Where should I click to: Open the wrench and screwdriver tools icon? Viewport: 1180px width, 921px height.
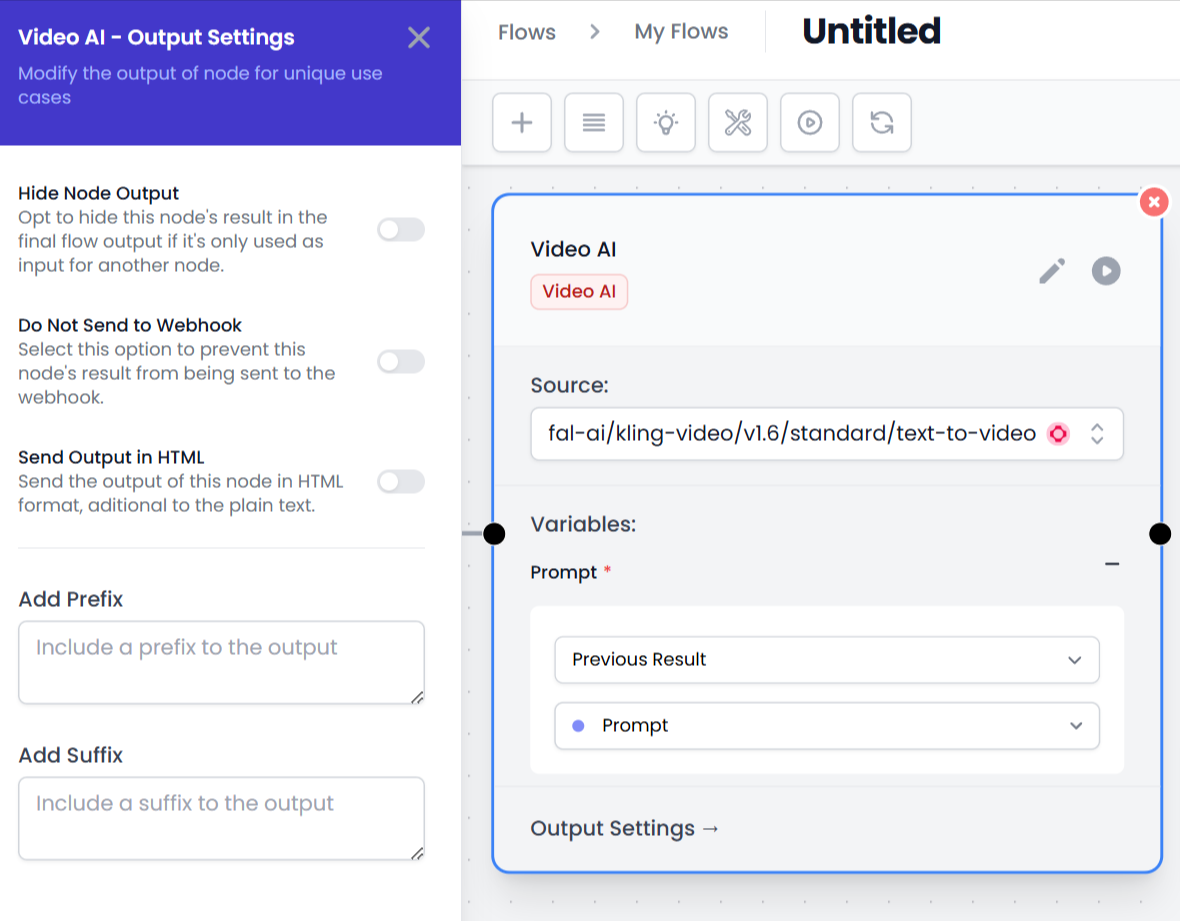tap(738, 123)
